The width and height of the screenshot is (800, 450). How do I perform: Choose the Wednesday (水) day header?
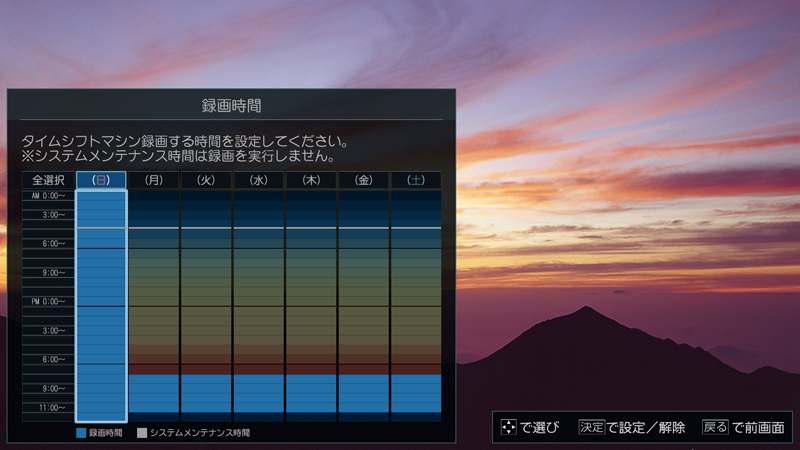258,180
